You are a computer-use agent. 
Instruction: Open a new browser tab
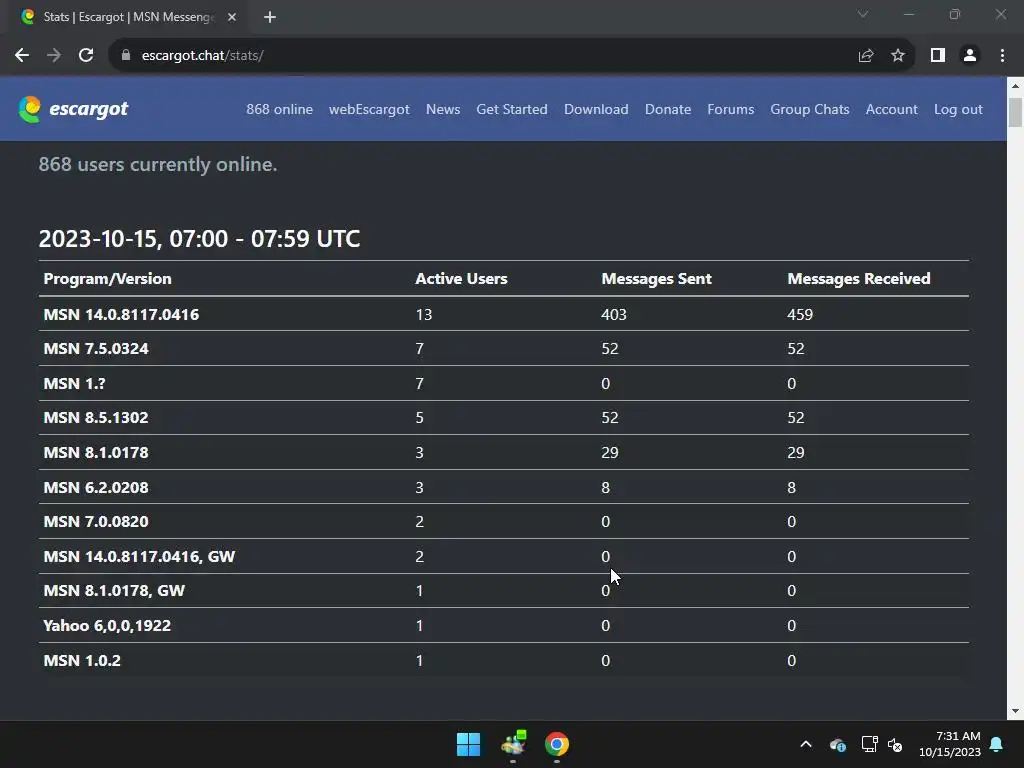tap(270, 17)
